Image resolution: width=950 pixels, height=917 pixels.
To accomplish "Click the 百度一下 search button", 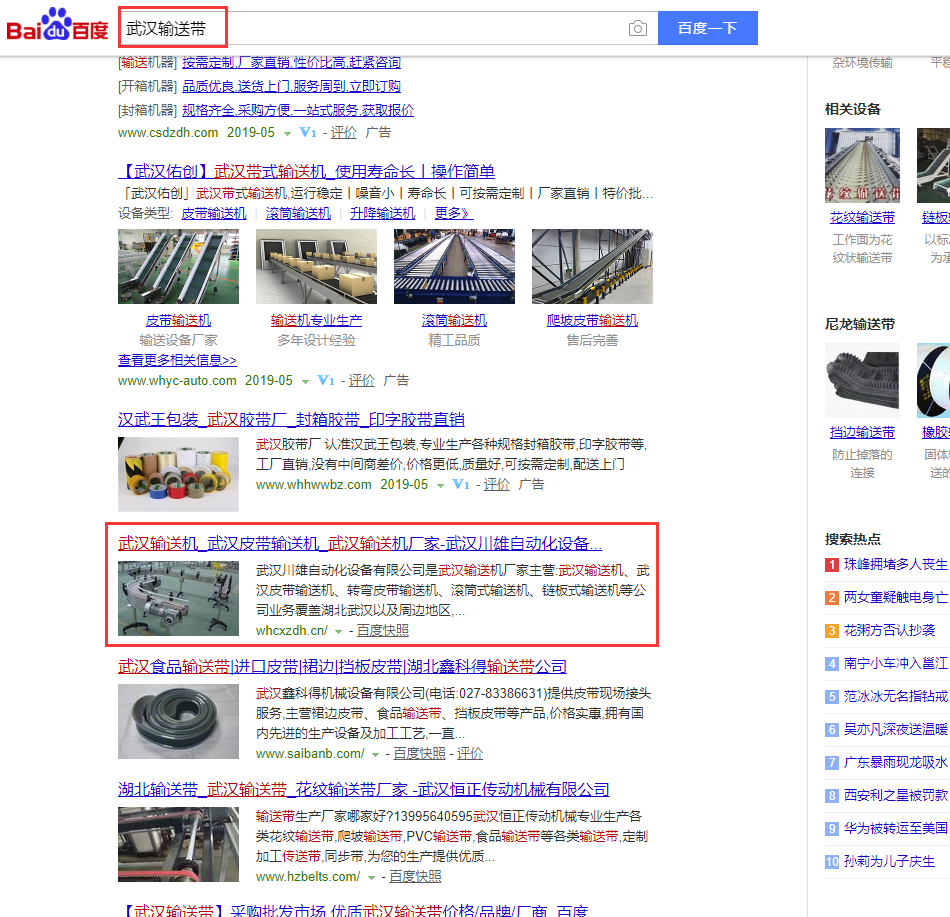I will click(708, 28).
